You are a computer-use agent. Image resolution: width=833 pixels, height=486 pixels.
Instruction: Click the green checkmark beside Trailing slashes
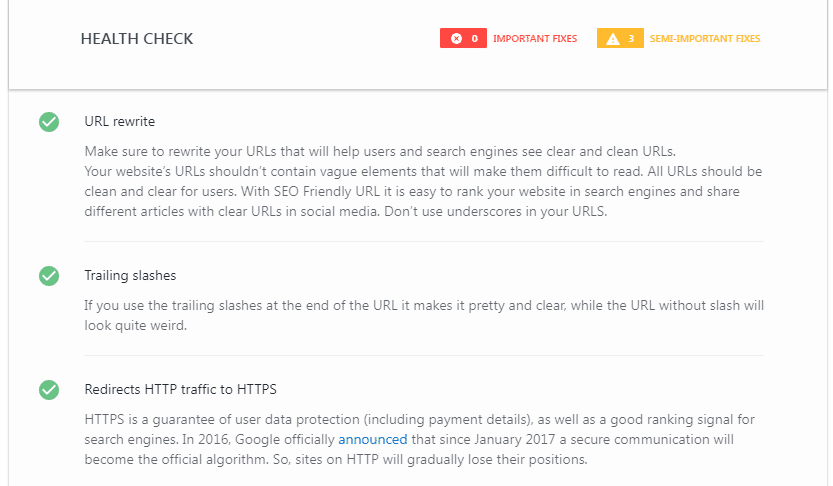(x=49, y=276)
